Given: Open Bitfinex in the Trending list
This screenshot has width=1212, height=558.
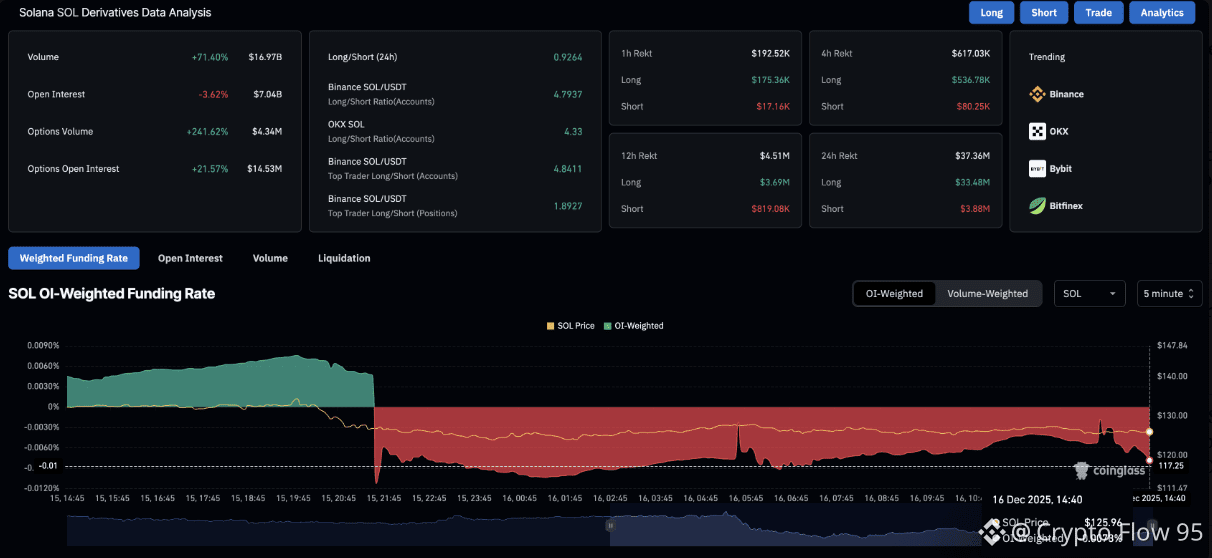Looking at the screenshot, I should [x=1066, y=206].
